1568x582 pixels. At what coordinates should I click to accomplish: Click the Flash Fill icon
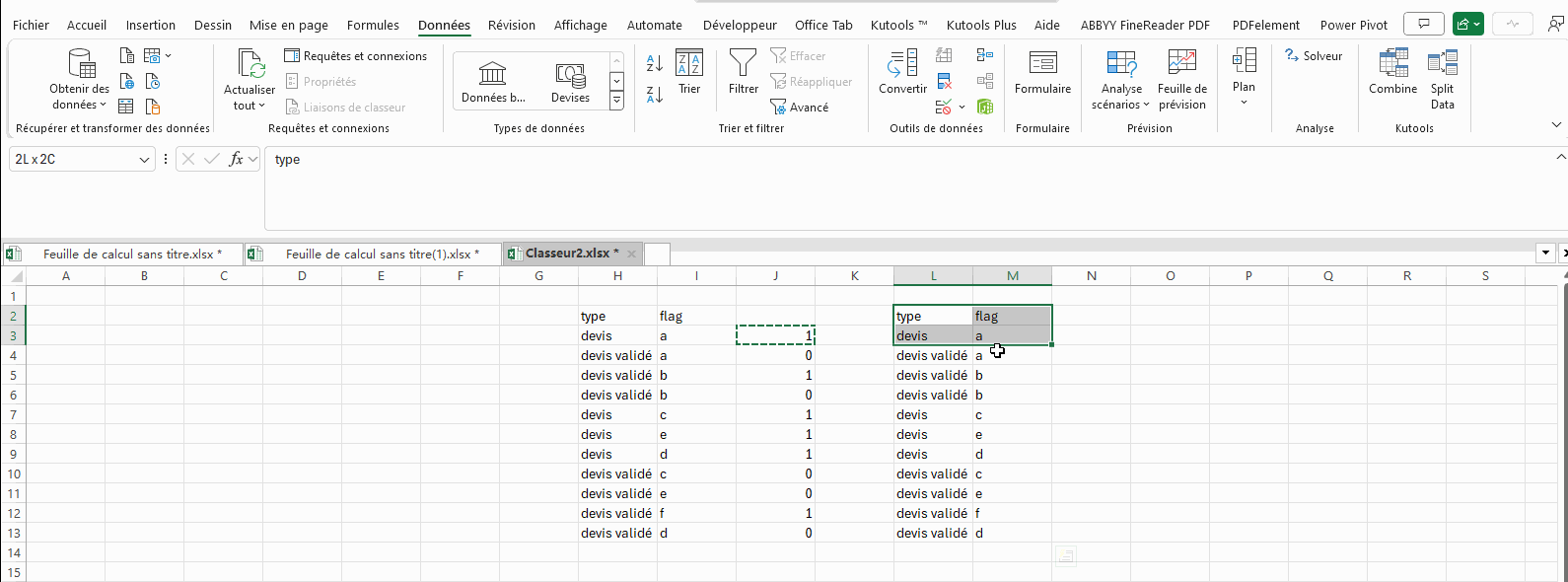click(944, 55)
